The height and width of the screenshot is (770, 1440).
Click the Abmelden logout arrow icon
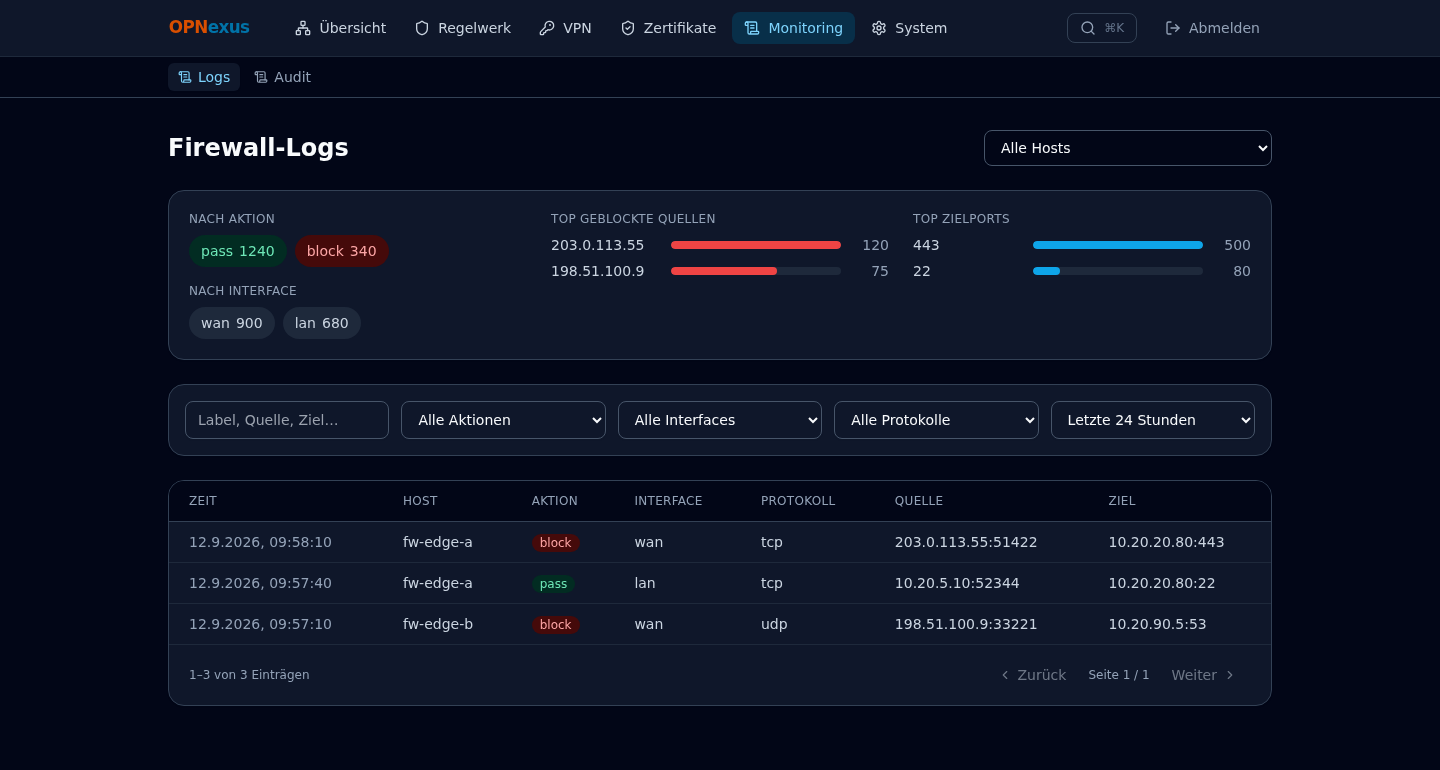pos(1173,28)
